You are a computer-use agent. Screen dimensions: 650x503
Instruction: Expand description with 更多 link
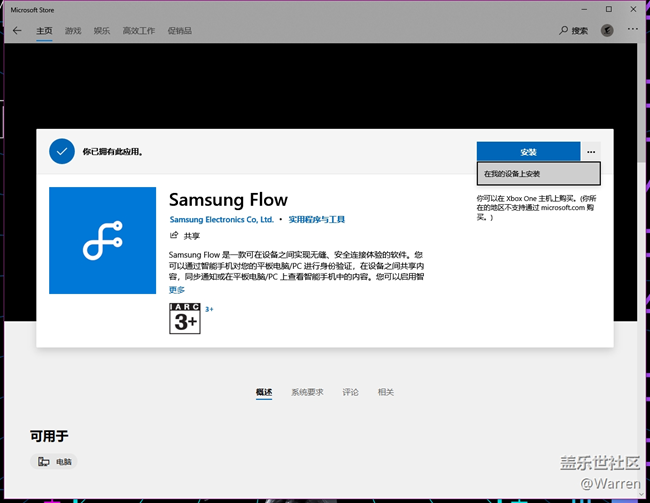pos(177,290)
